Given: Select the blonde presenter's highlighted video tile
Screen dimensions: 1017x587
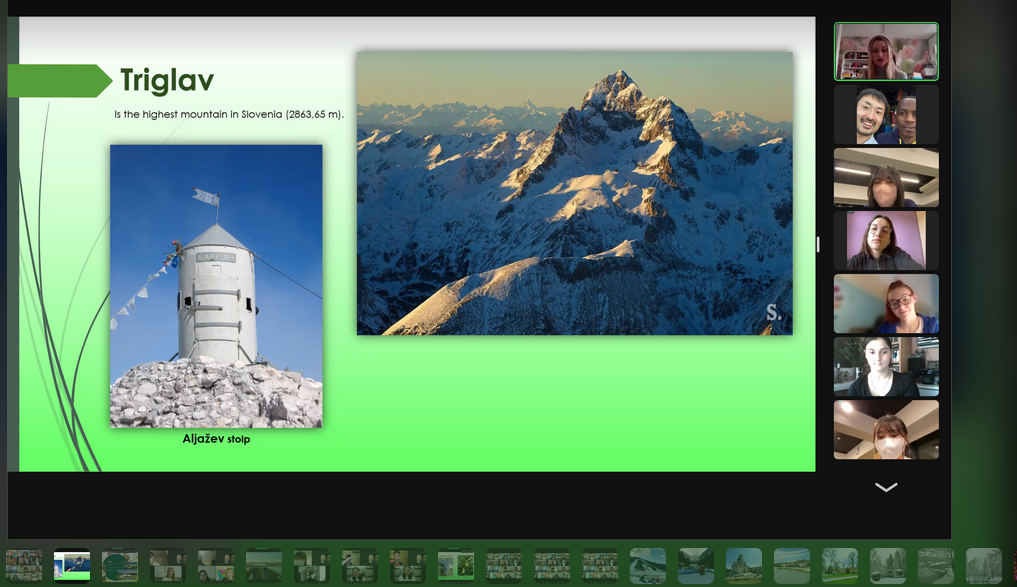Looking at the screenshot, I should click(886, 52).
